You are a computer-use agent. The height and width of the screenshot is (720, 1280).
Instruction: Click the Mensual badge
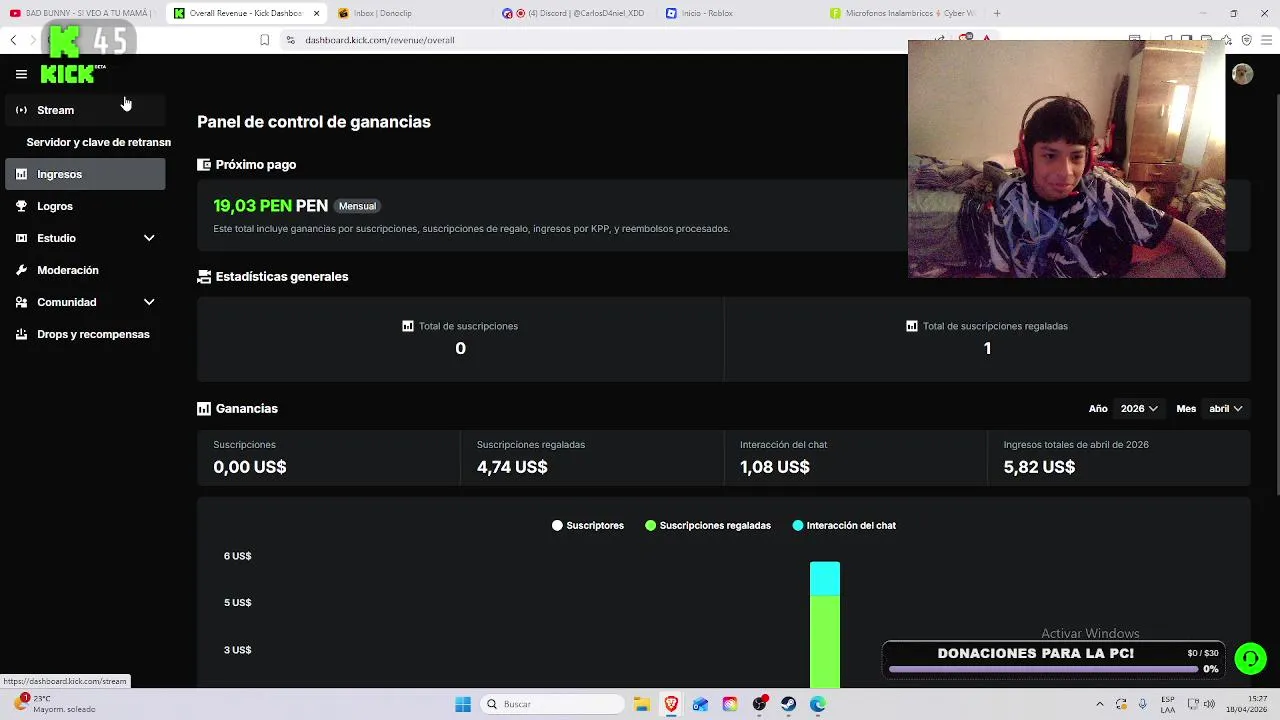(357, 206)
